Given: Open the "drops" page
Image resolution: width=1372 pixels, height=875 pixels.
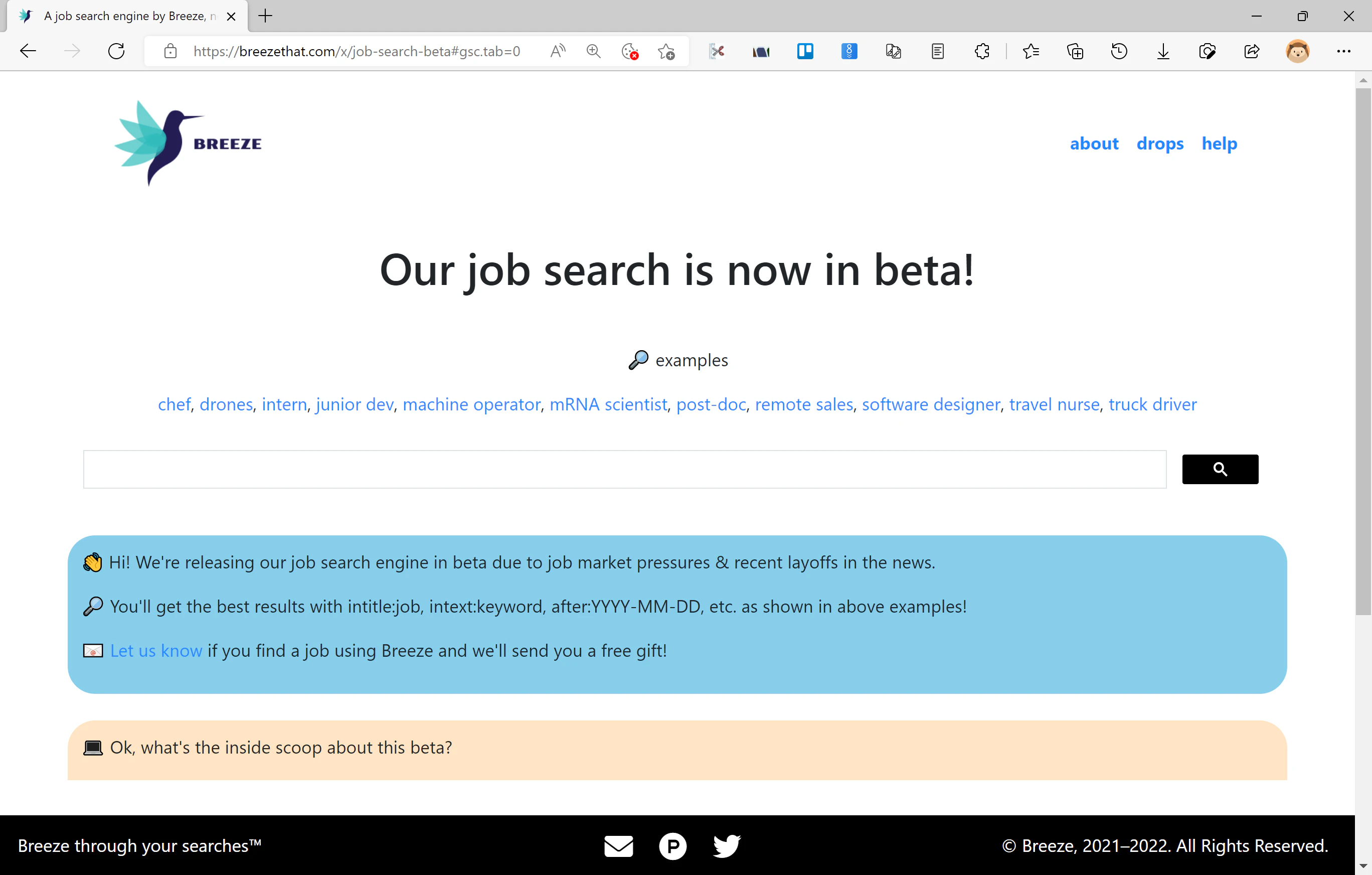Looking at the screenshot, I should coord(1160,143).
